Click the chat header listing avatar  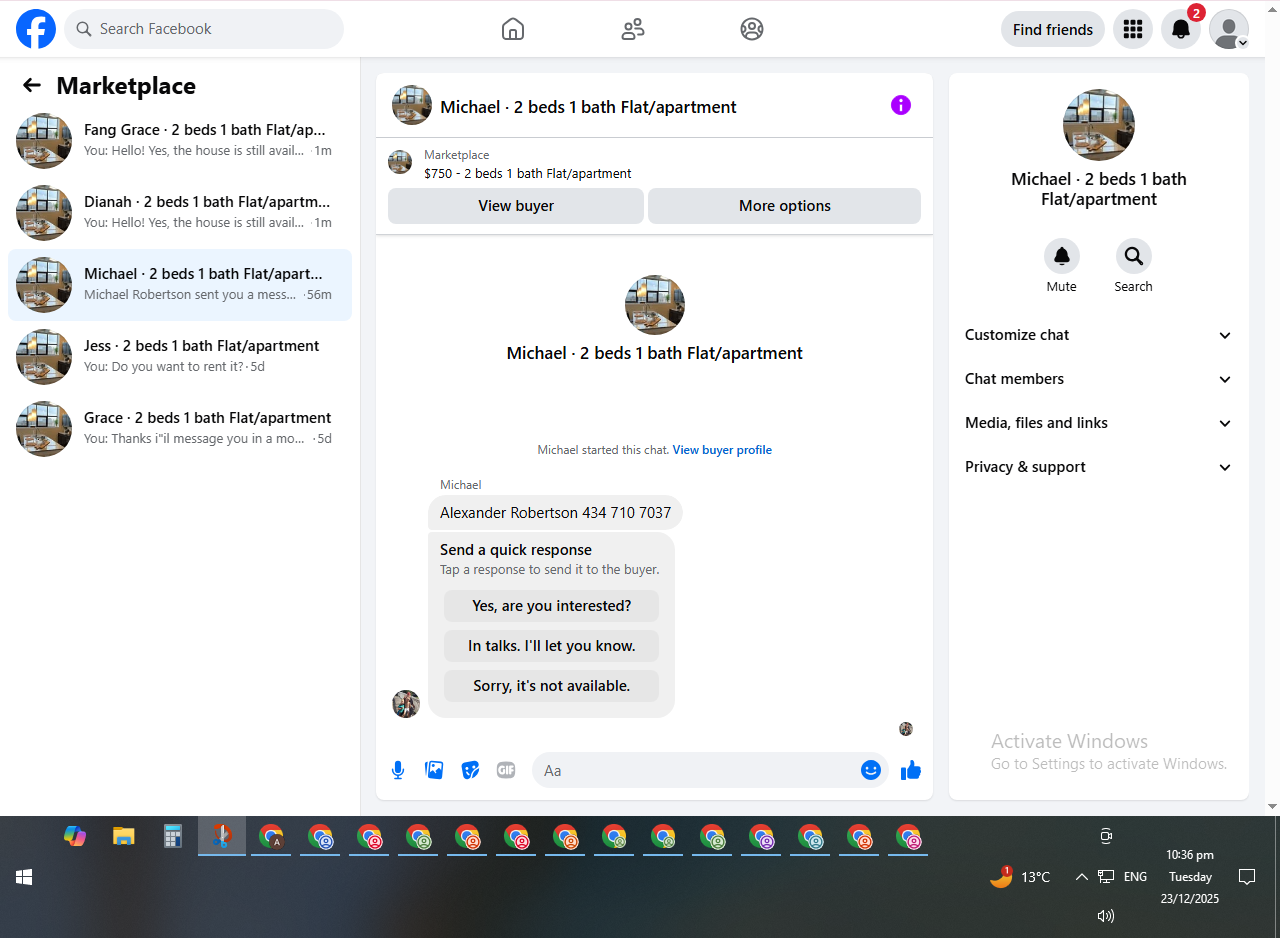click(x=412, y=105)
